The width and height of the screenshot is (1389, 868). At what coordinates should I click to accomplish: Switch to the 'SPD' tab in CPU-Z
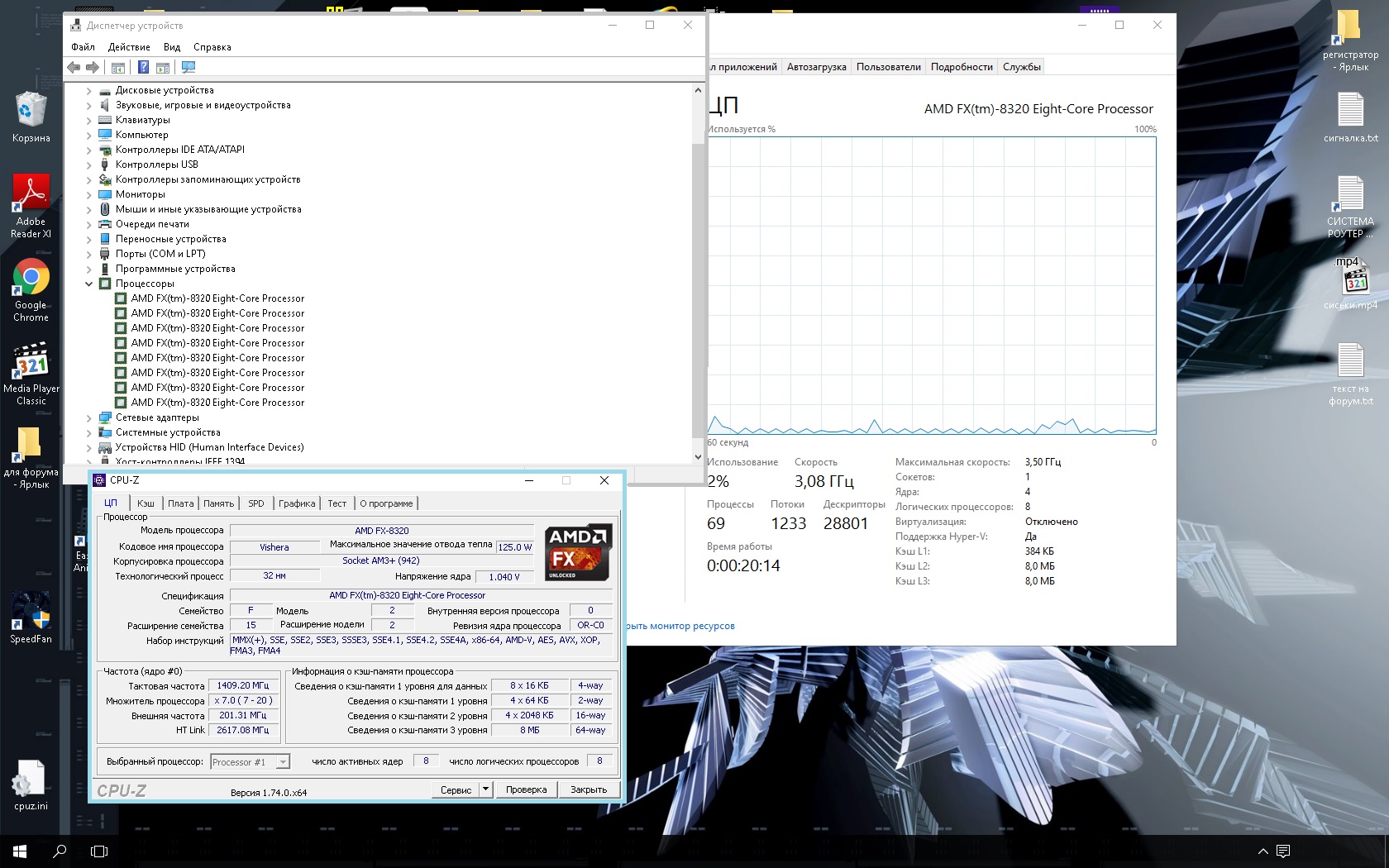(256, 503)
